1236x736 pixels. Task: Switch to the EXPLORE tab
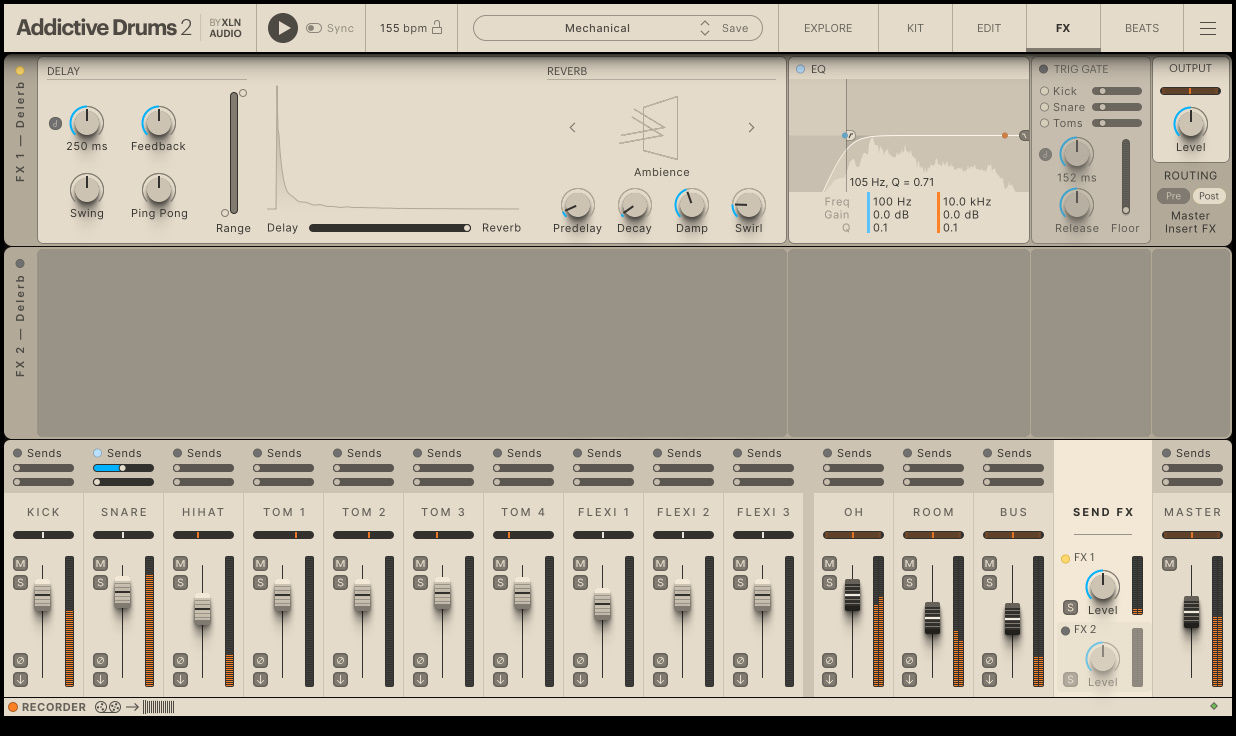point(828,28)
